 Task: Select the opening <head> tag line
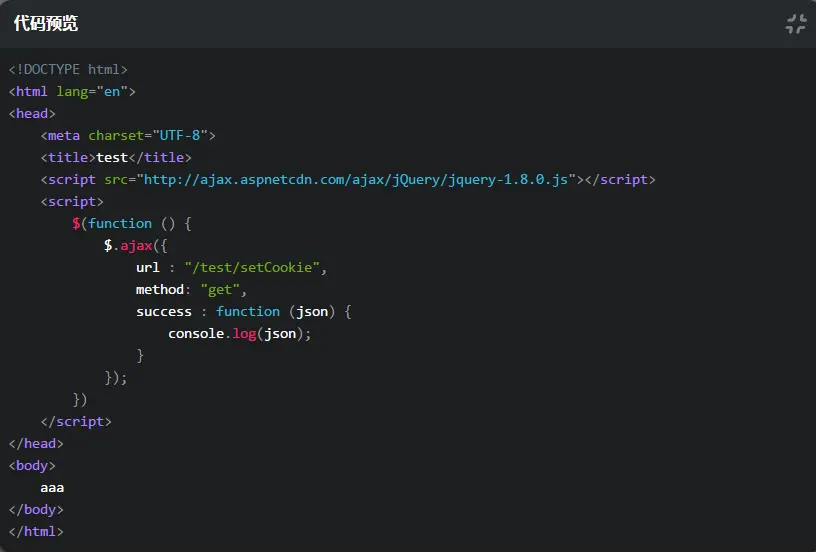pyautogui.click(x=32, y=113)
